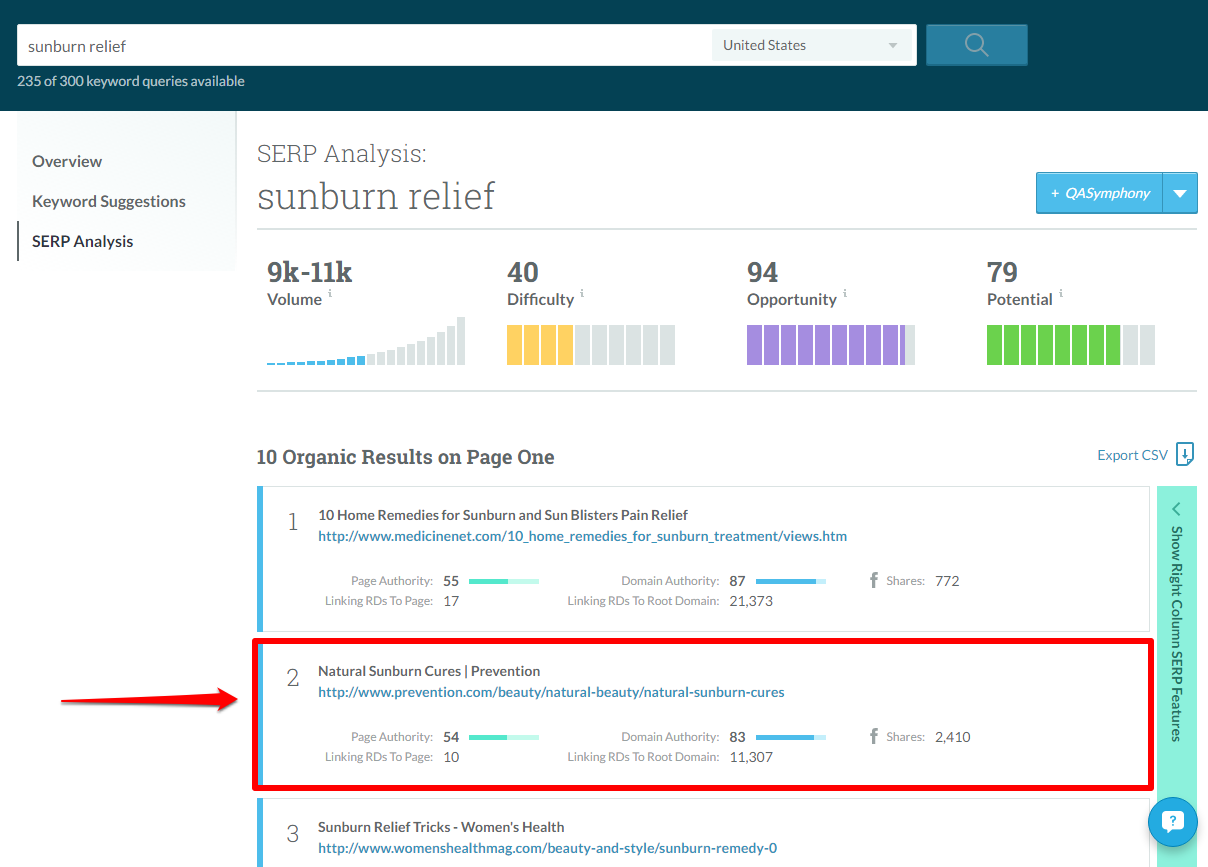
Task: Click the Opportunity info tooltip icon
Action: 846,293
